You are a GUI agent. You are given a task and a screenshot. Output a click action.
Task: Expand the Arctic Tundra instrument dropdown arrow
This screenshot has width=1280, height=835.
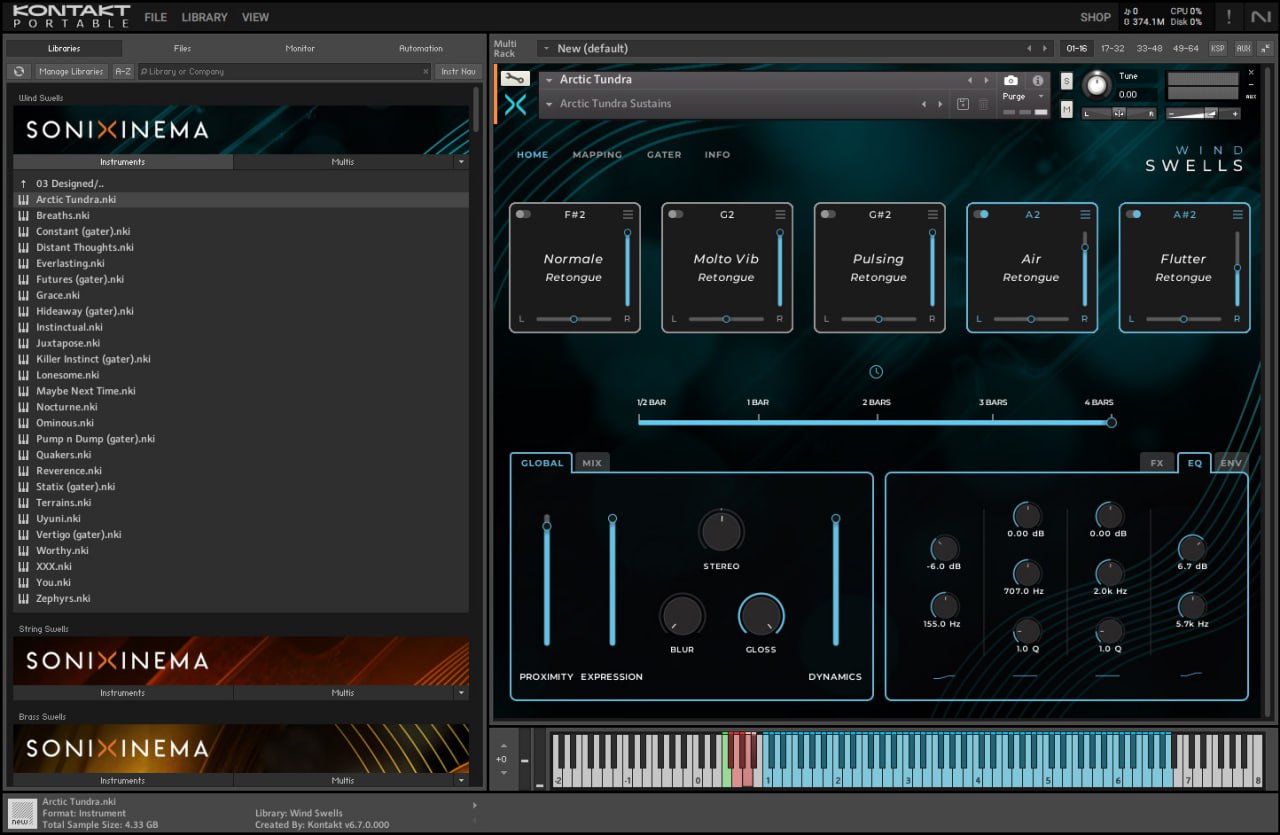(x=549, y=80)
